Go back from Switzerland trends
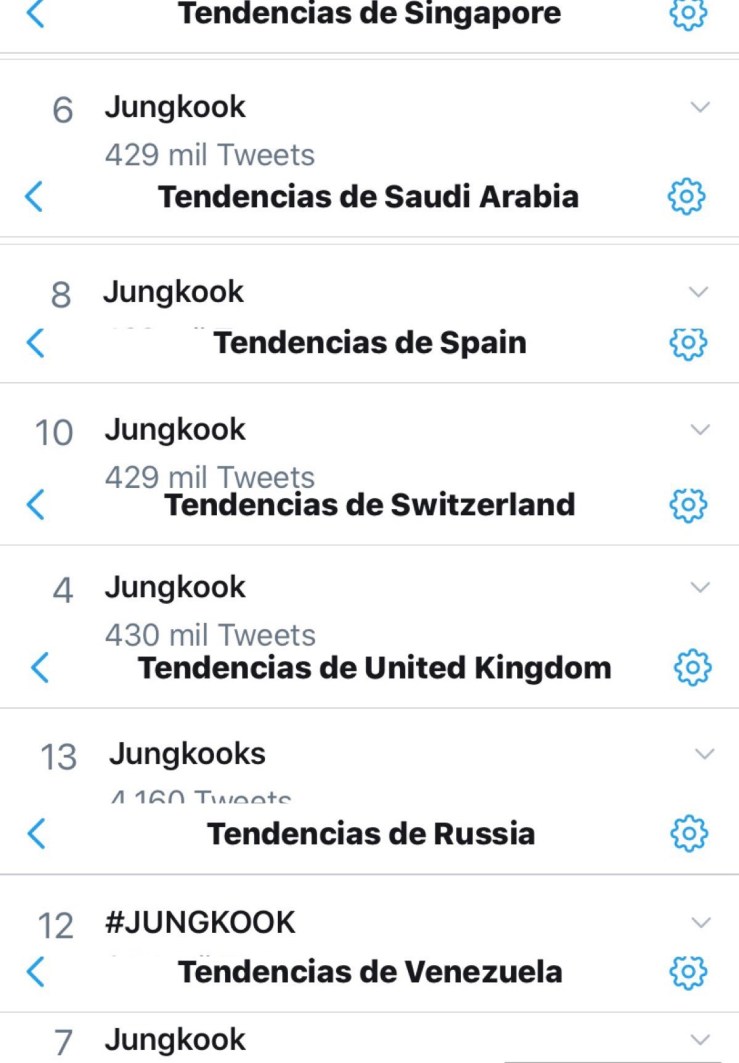Image resolution: width=739 pixels, height=1063 pixels. point(35,503)
